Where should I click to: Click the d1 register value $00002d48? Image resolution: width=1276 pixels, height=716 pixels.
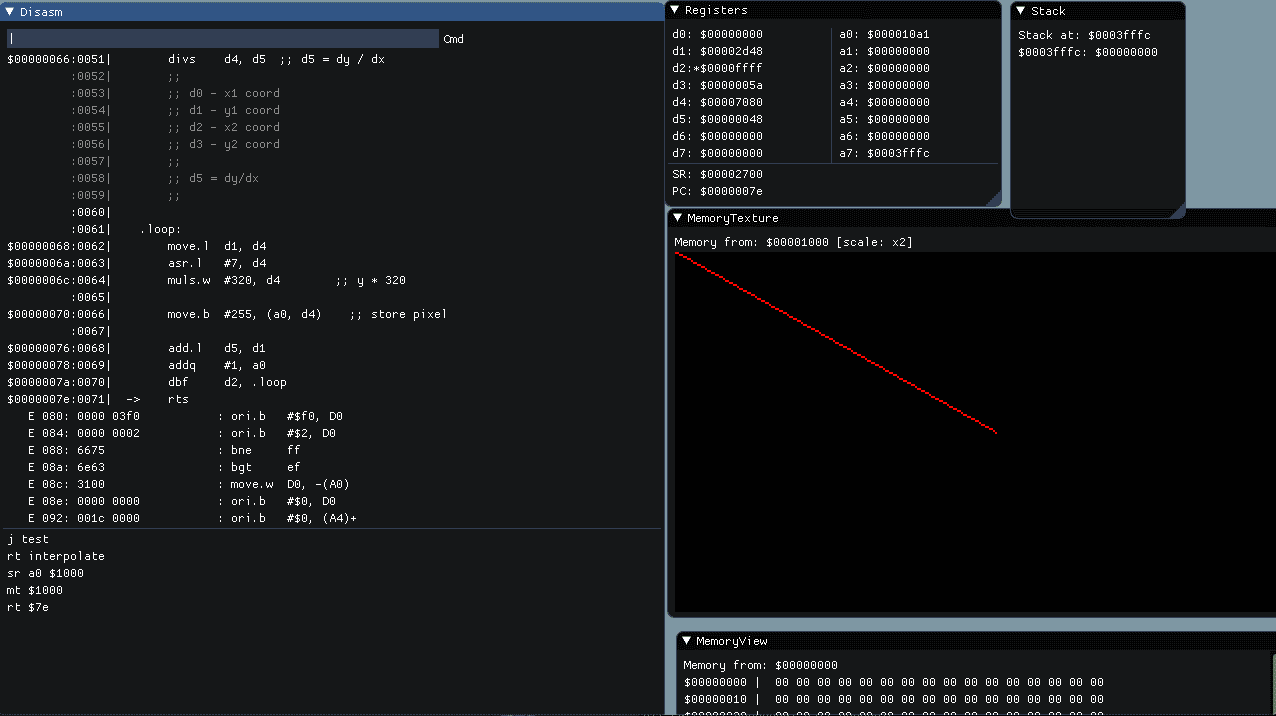pyautogui.click(x=732, y=51)
